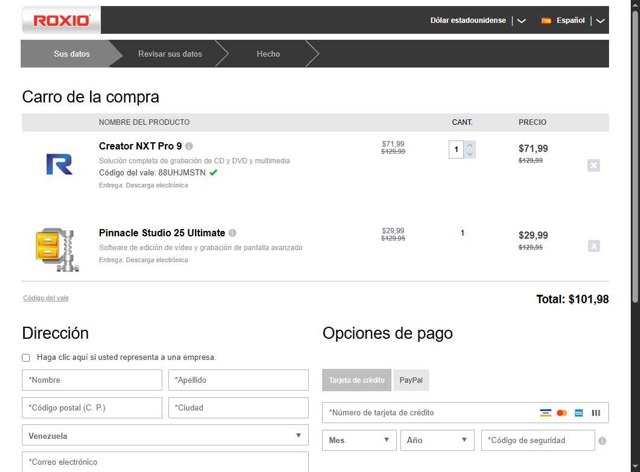
Task: Click the page vertical scrollbar
Action: coord(635,157)
